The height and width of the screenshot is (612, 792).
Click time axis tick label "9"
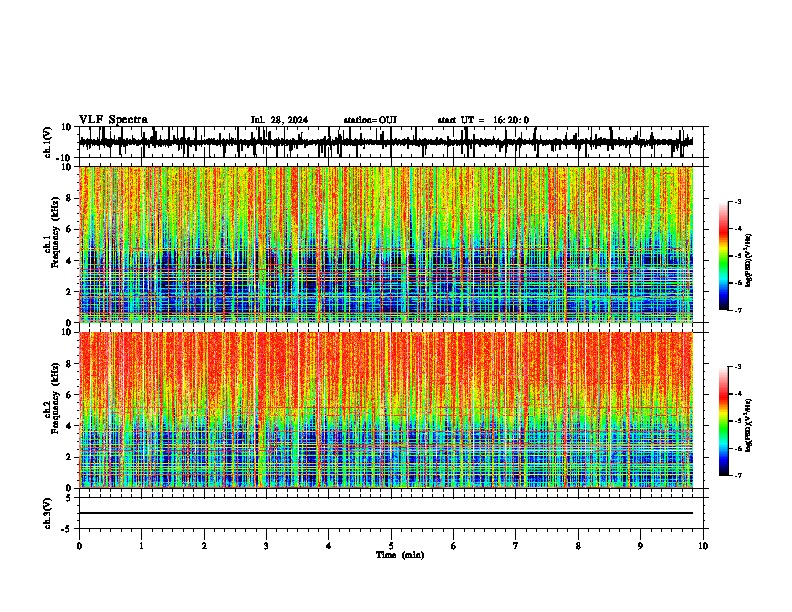[640, 546]
